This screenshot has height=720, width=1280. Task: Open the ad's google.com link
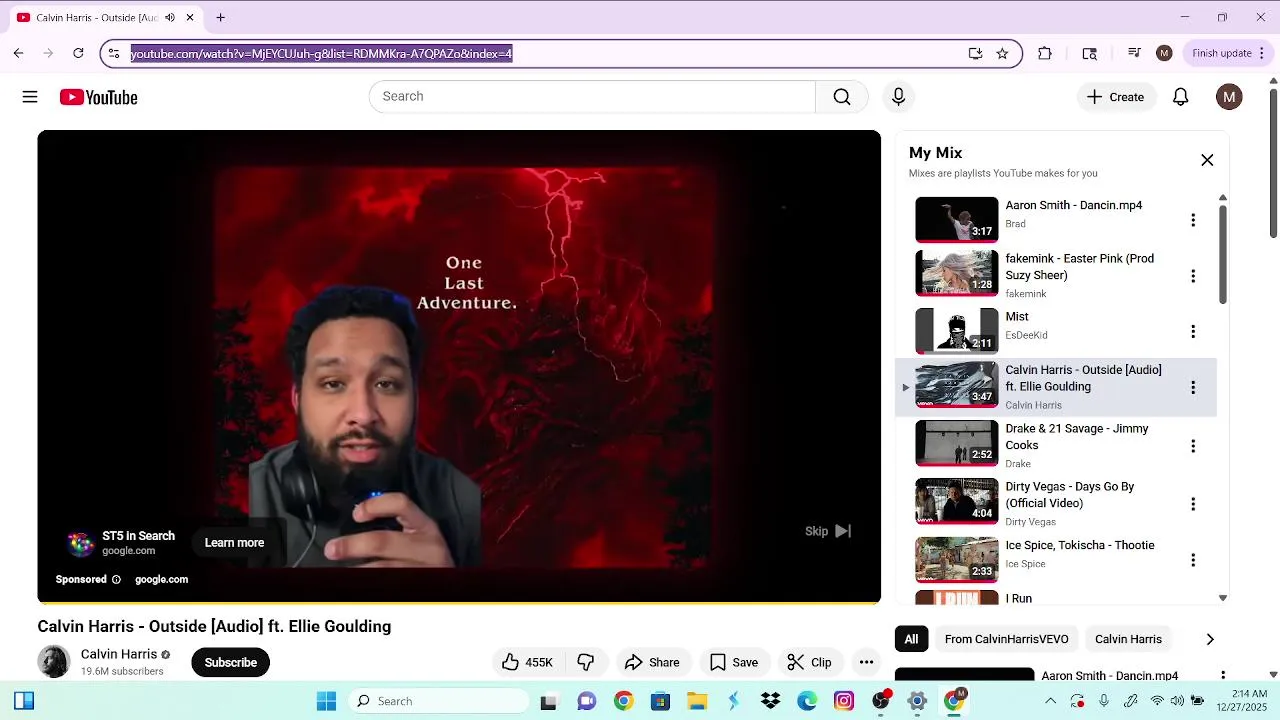click(161, 580)
